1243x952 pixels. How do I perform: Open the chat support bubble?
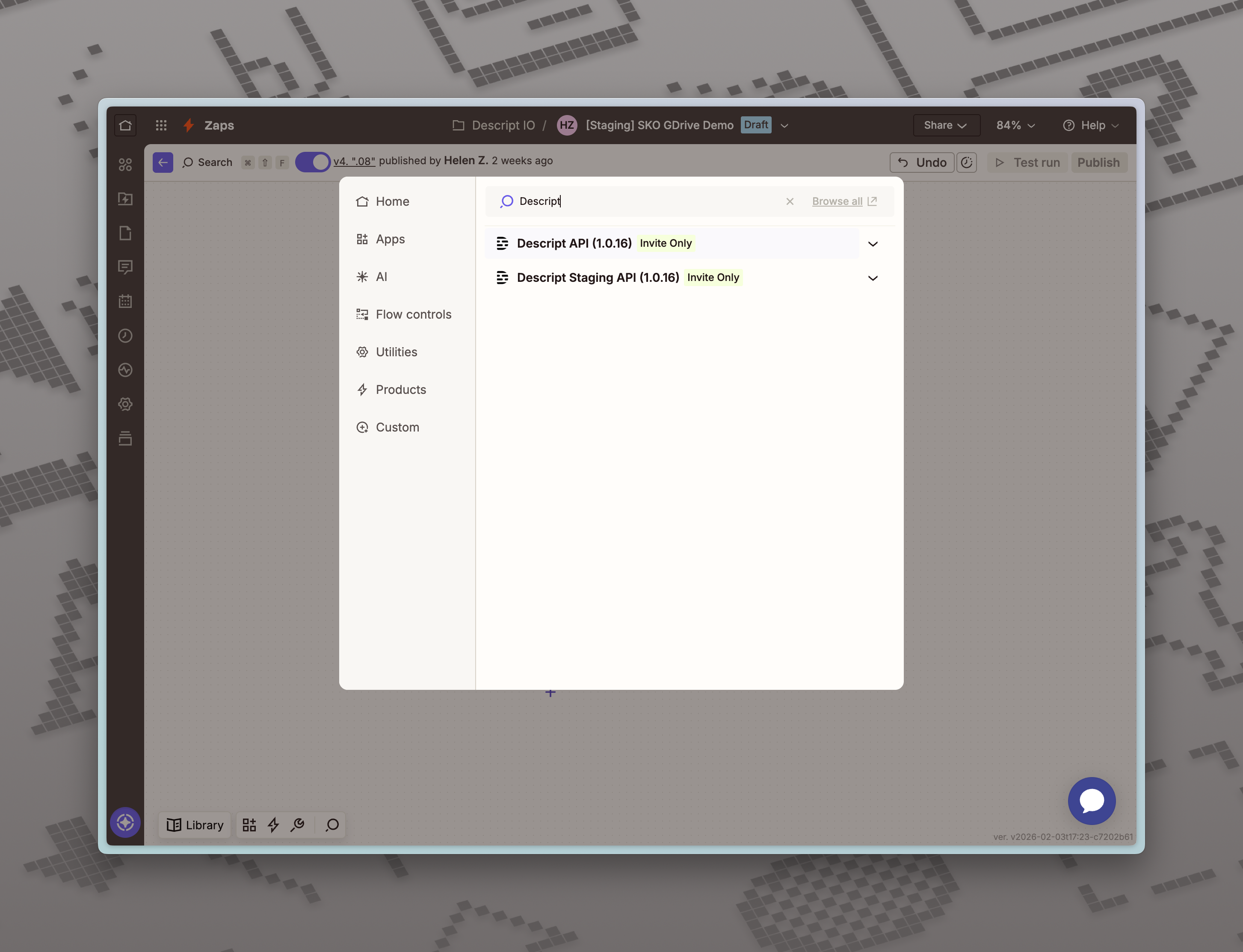point(1091,801)
